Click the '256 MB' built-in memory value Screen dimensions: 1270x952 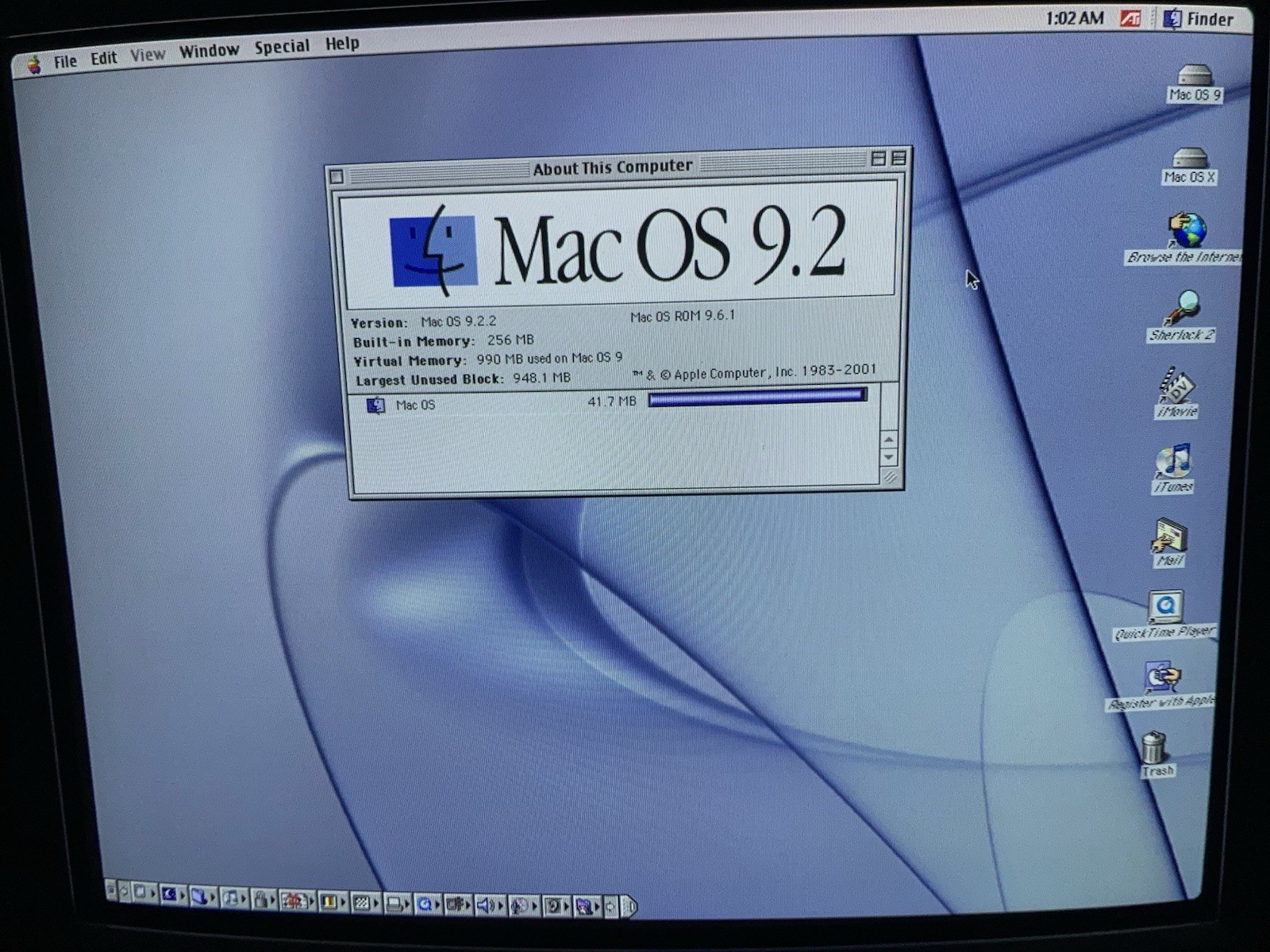510,340
